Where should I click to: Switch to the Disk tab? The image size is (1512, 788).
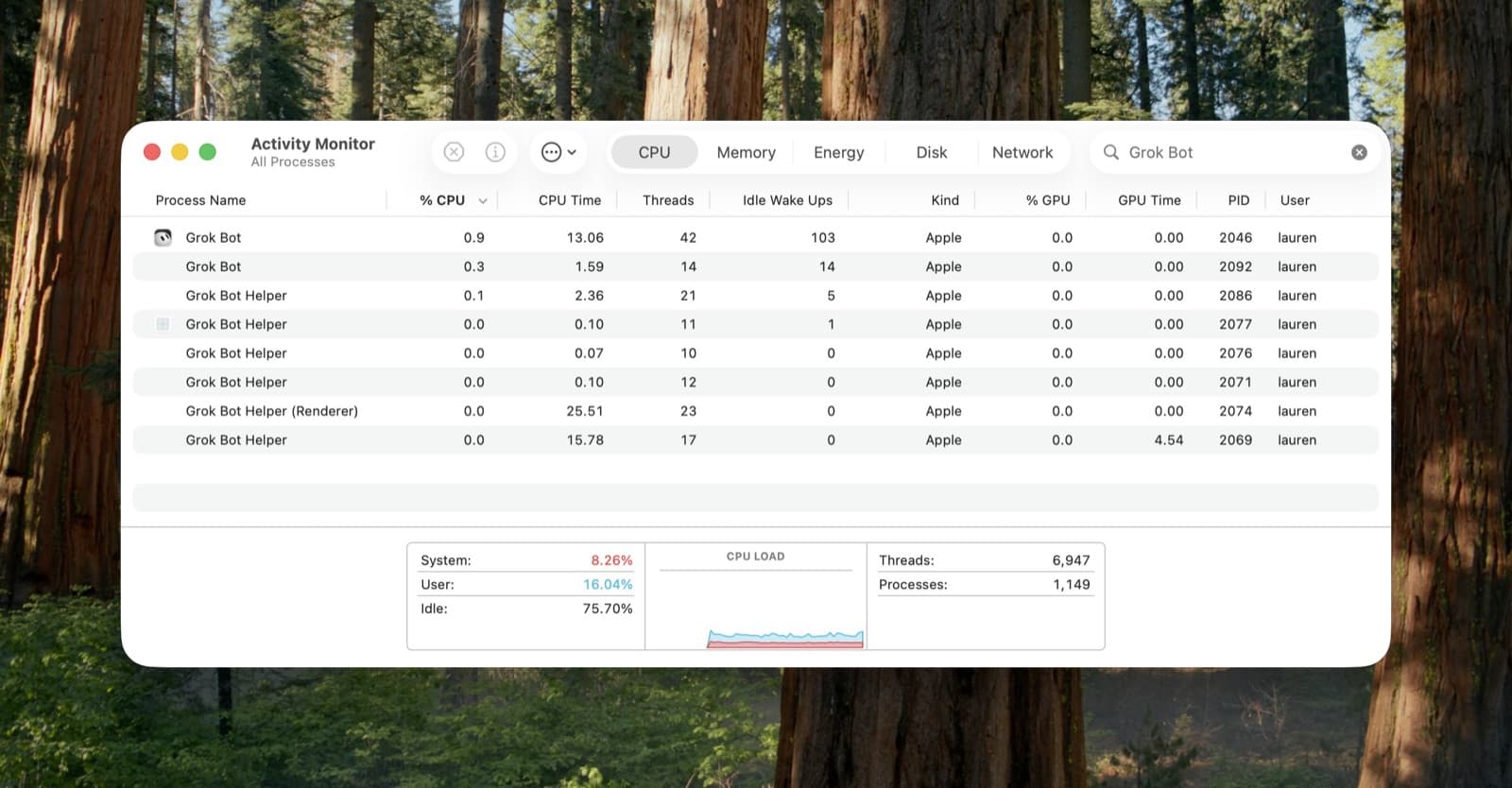coord(931,152)
